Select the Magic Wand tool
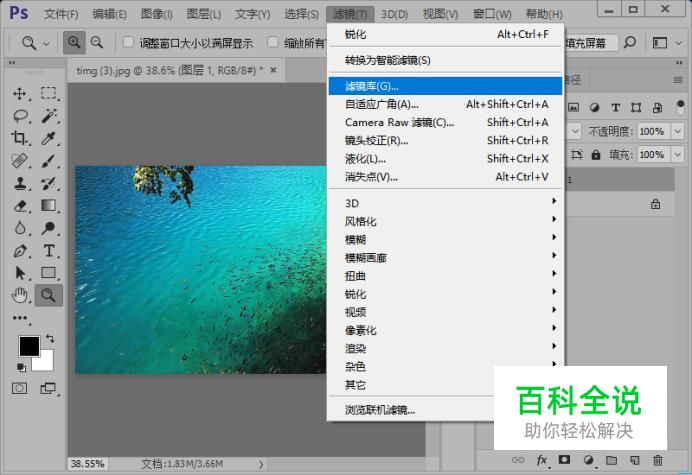 click(x=49, y=116)
